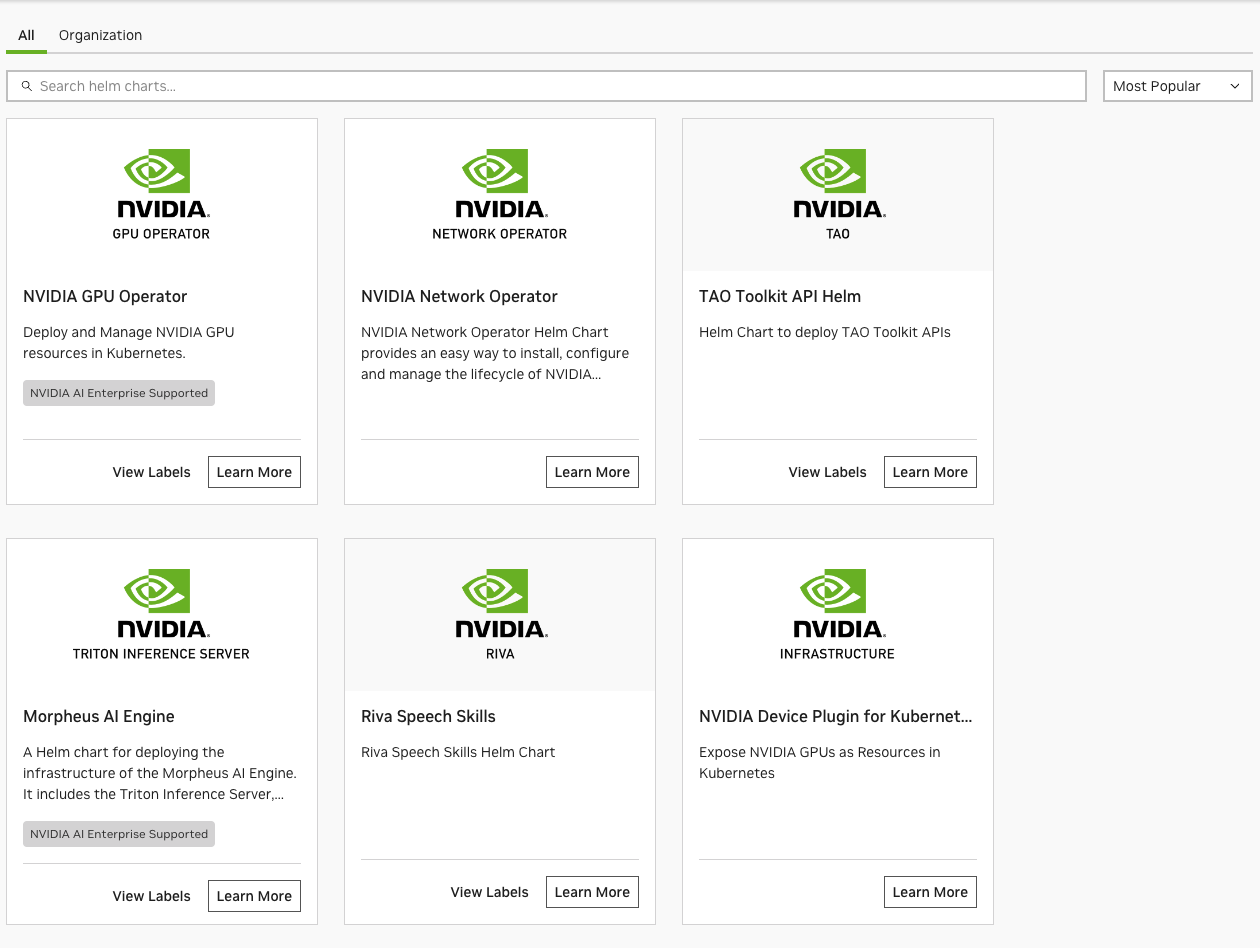Click the NVIDIA Network Operator logo
The height and width of the screenshot is (948, 1260).
pyautogui.click(x=500, y=195)
